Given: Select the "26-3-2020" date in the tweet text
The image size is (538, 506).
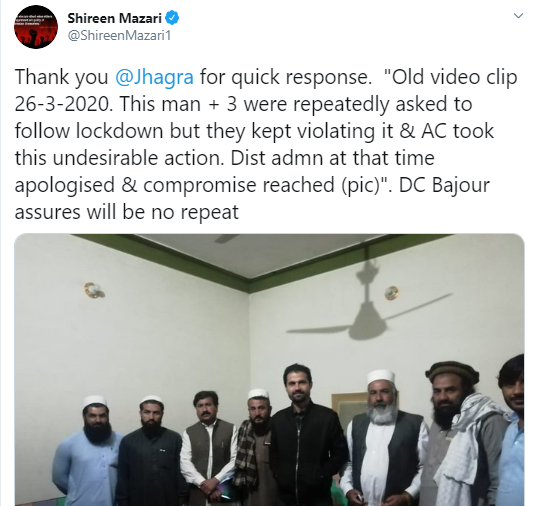Looking at the screenshot, I should coord(64,104).
